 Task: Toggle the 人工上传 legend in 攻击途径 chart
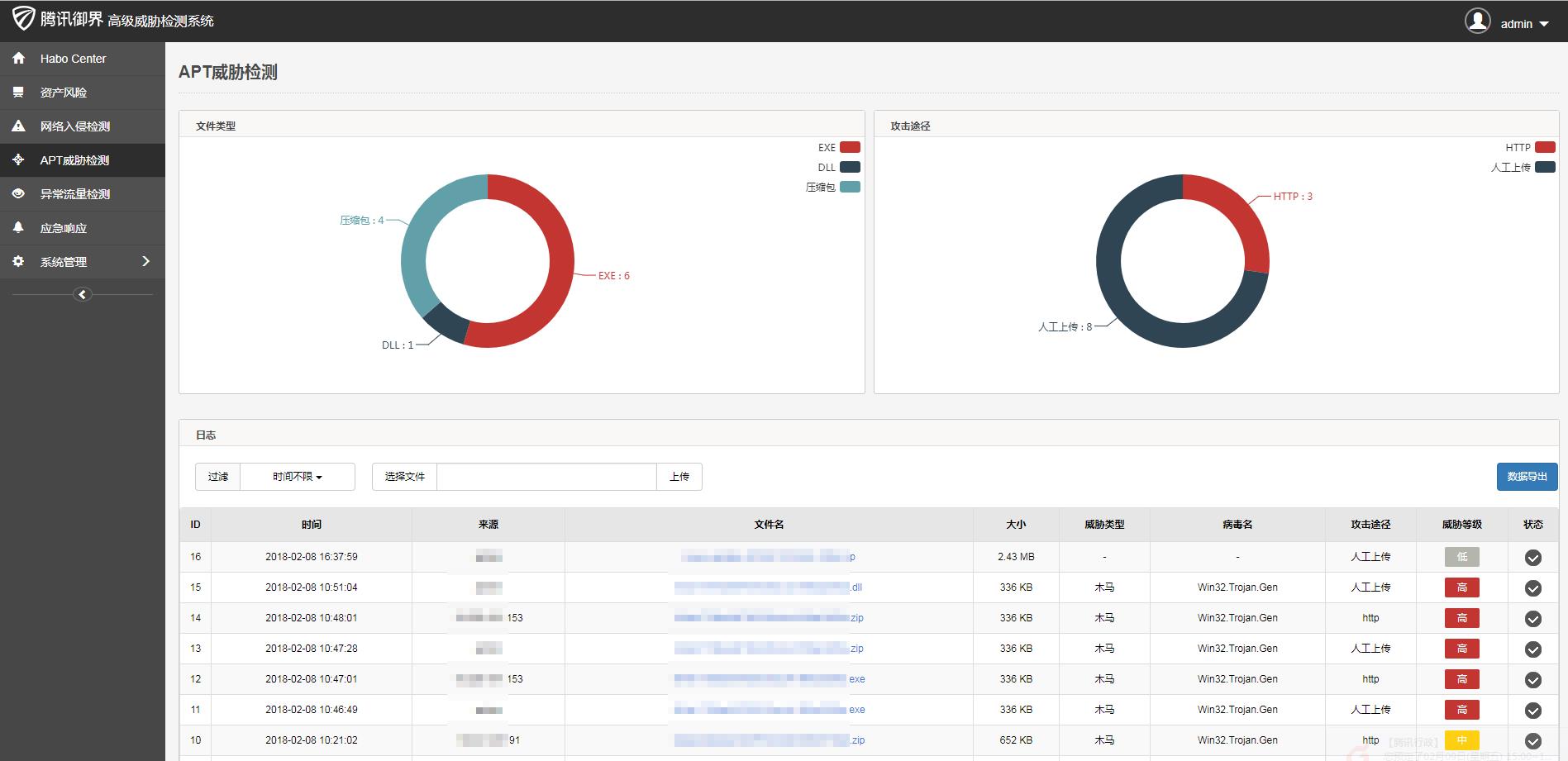point(1523,167)
